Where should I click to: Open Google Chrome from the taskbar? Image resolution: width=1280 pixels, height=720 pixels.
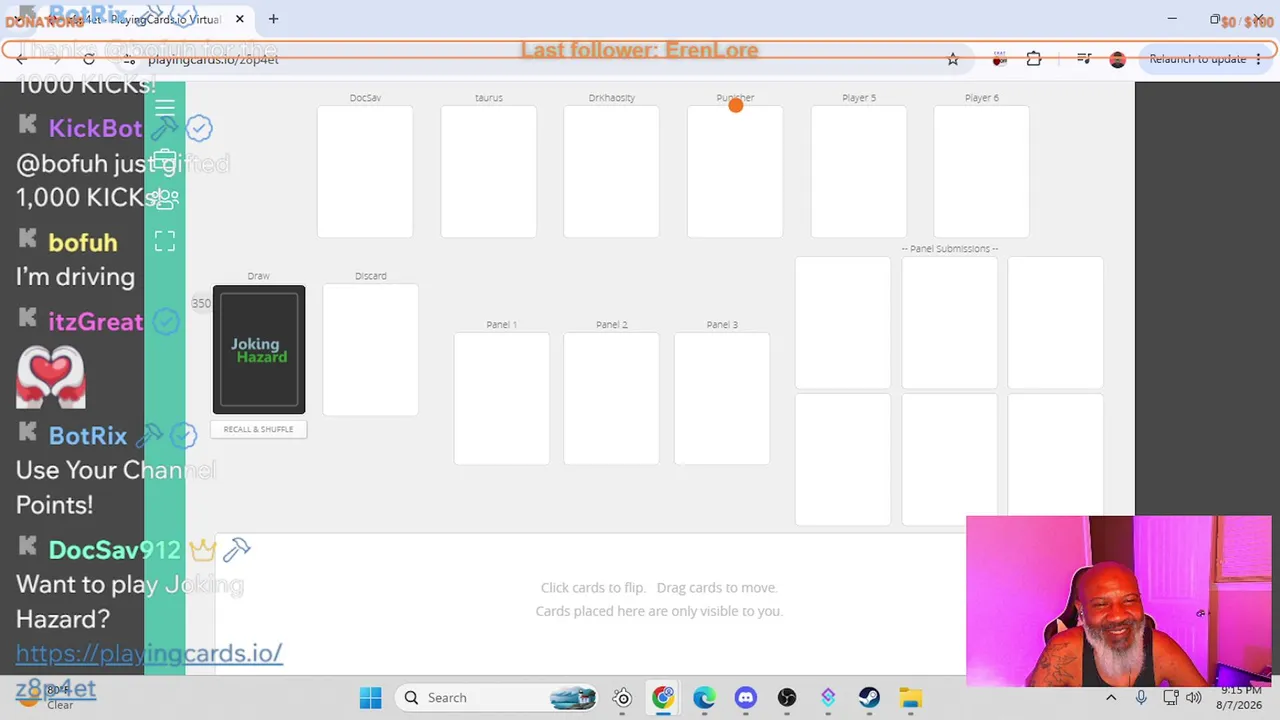point(663,698)
